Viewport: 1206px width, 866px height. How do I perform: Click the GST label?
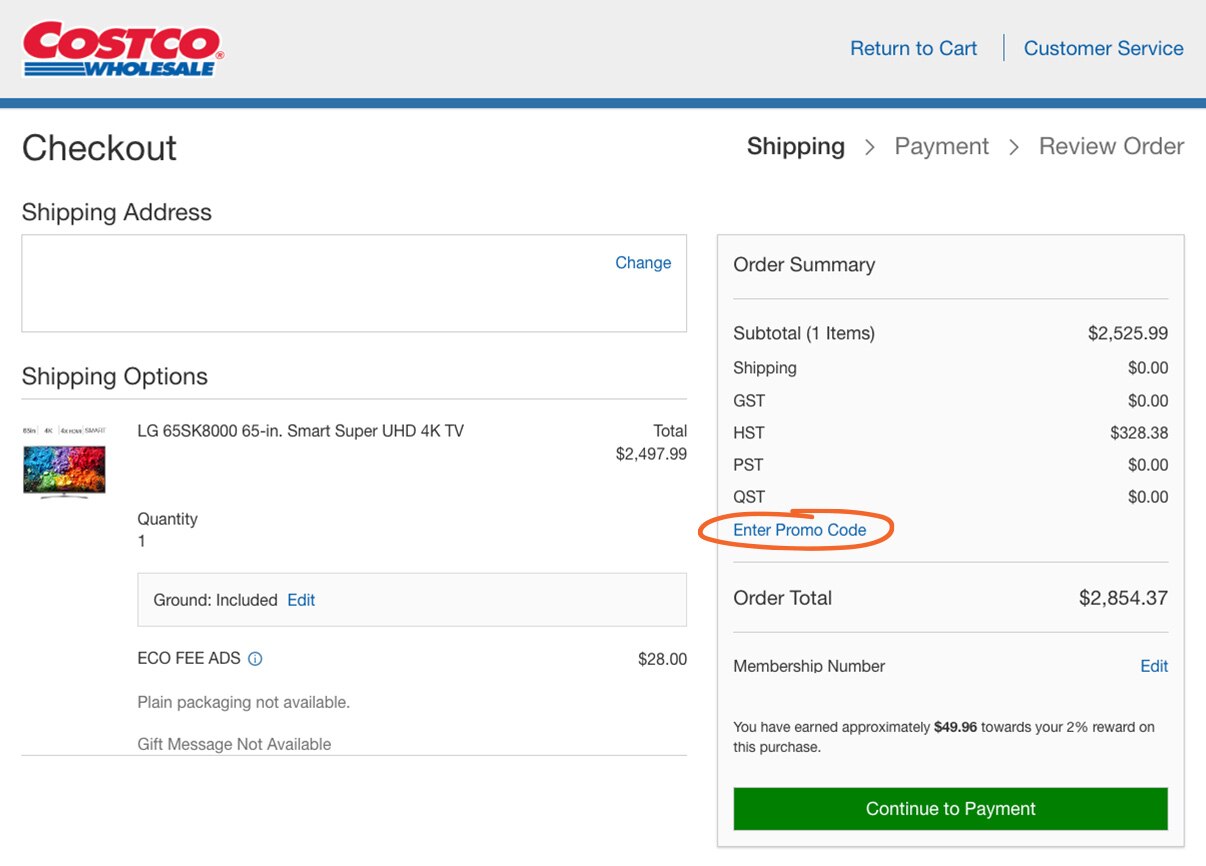click(x=749, y=401)
